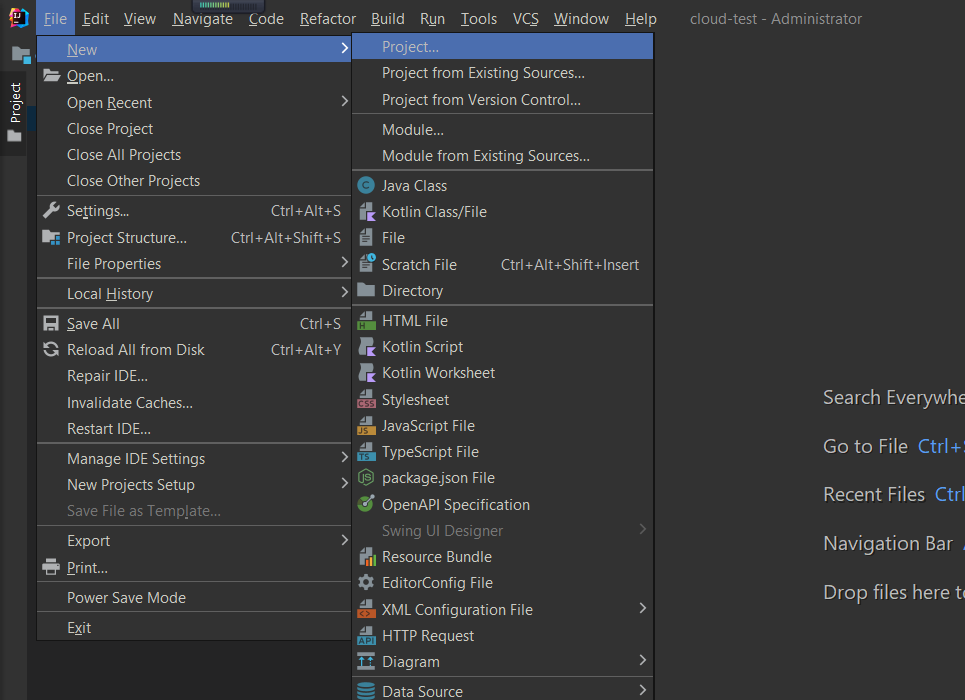Open the Refactor menu
Screen dimensions: 965x700
pyautogui.click(x=327, y=18)
